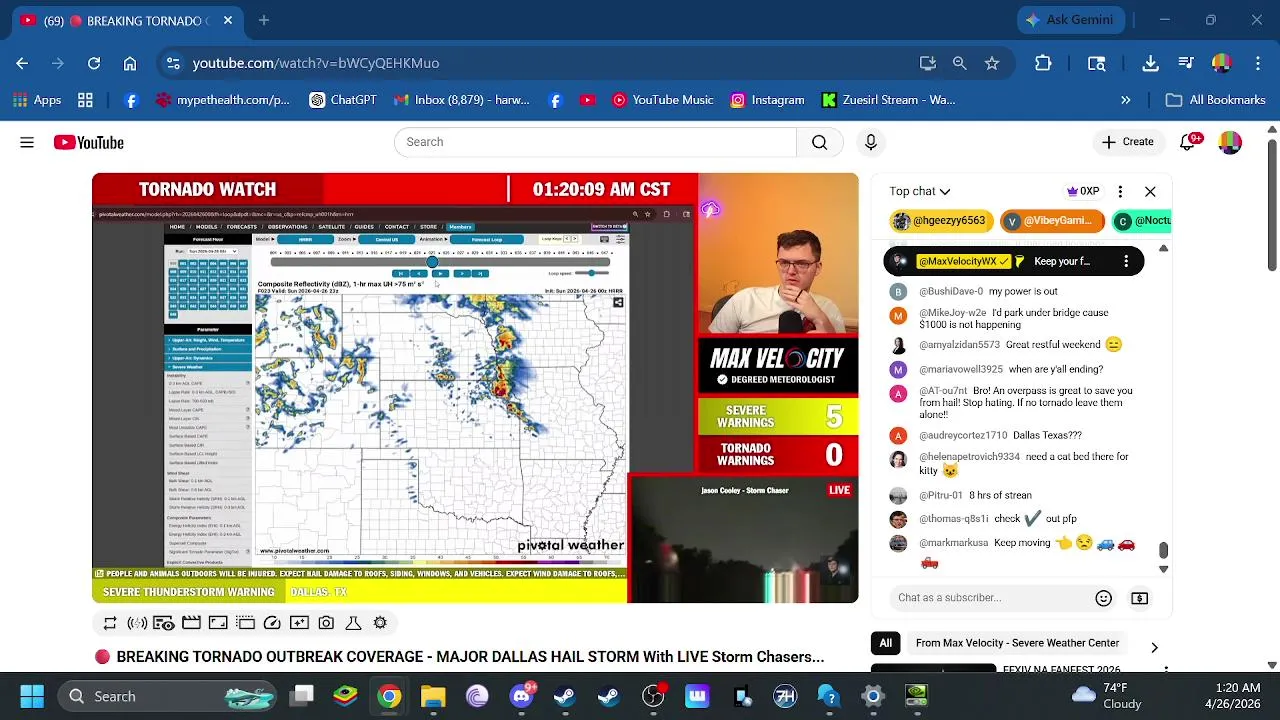The image size is (1280, 720).
Task: Open YouTube notifications bell
Action: [1189, 142]
